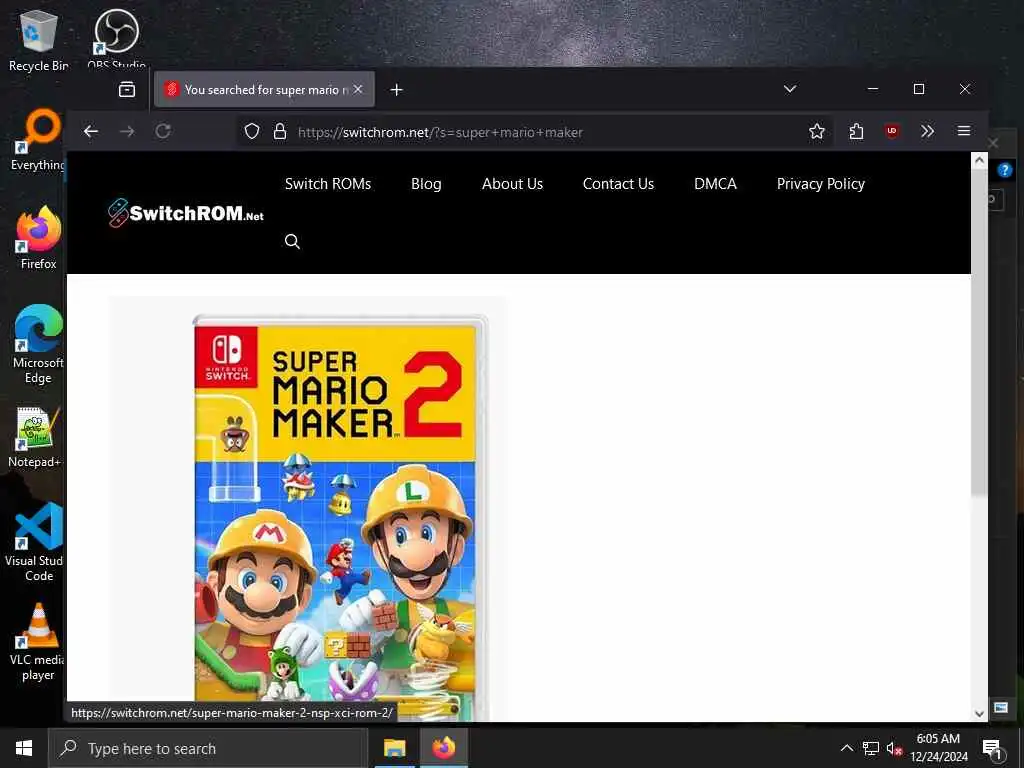
Task: Open Firefox's hamburger application menu
Action: click(963, 131)
